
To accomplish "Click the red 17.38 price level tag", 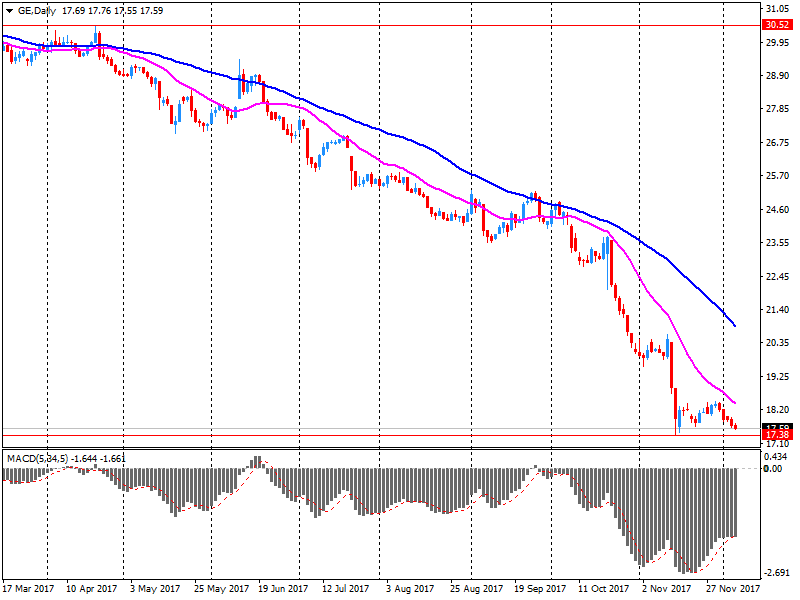I will 778,435.
